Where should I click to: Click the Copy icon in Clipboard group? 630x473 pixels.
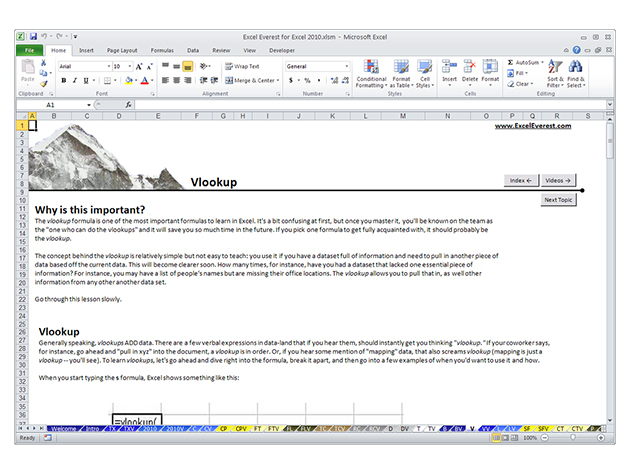[43, 73]
